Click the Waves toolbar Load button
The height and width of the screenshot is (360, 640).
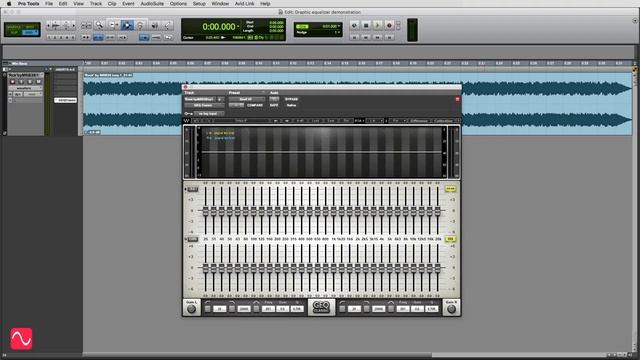pyautogui.click(x=316, y=120)
